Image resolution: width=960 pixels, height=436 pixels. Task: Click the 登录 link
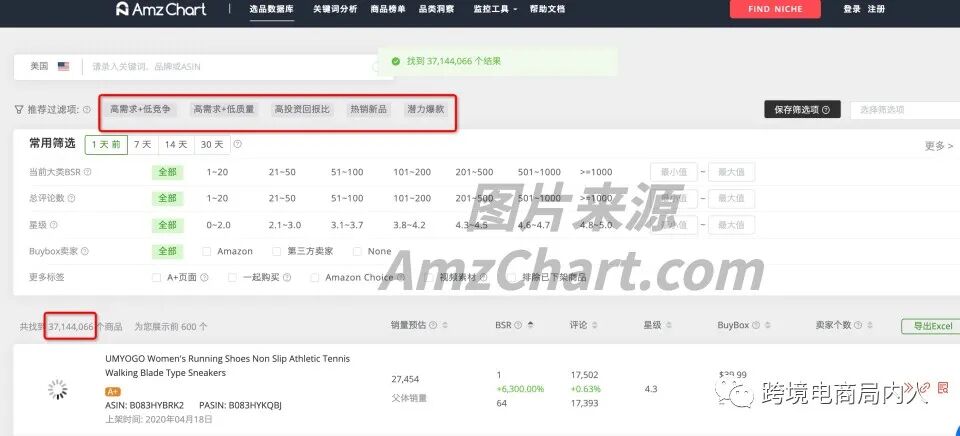852,9
